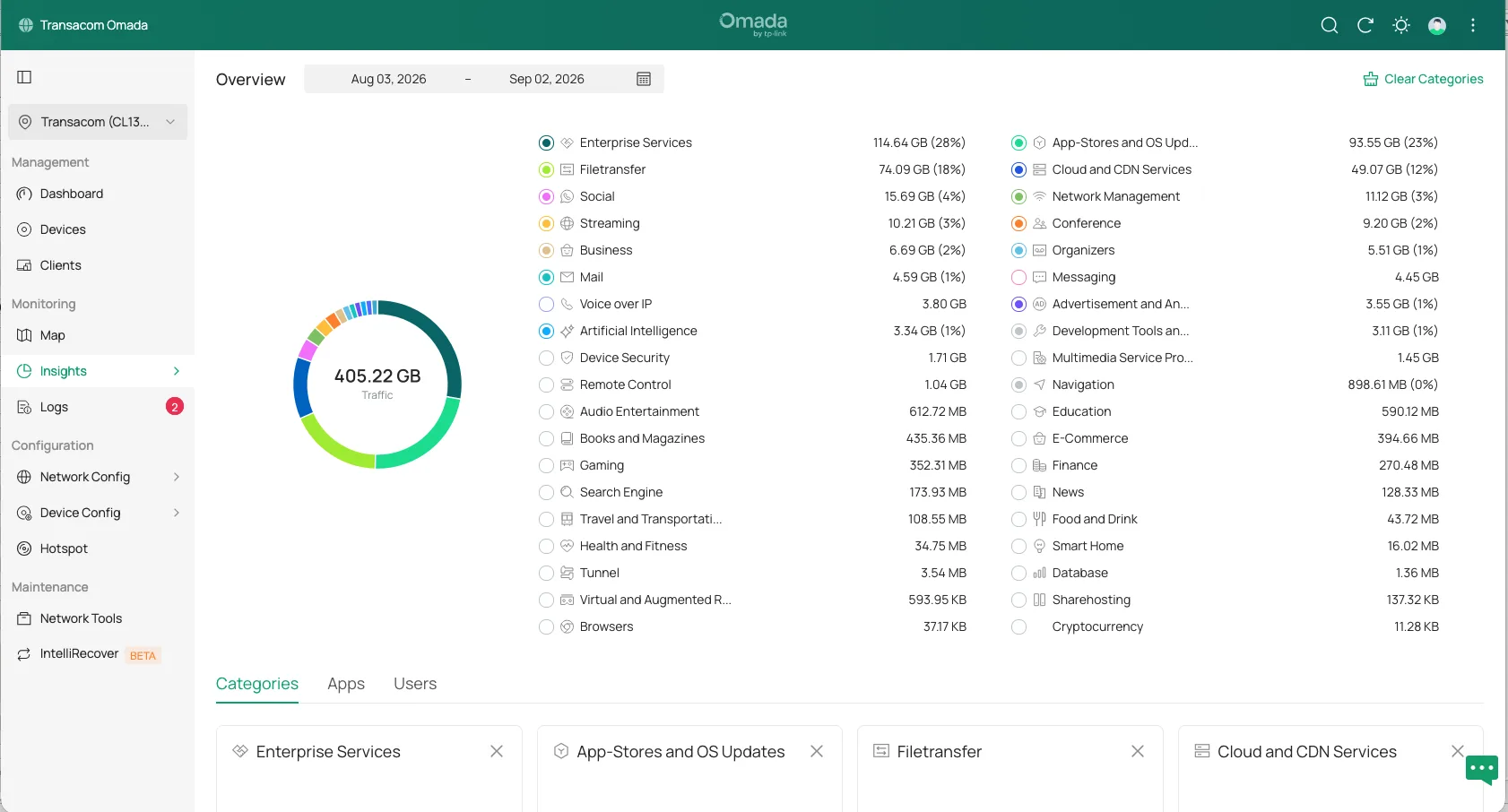
Task: Open the calendar date picker icon
Action: (644, 79)
